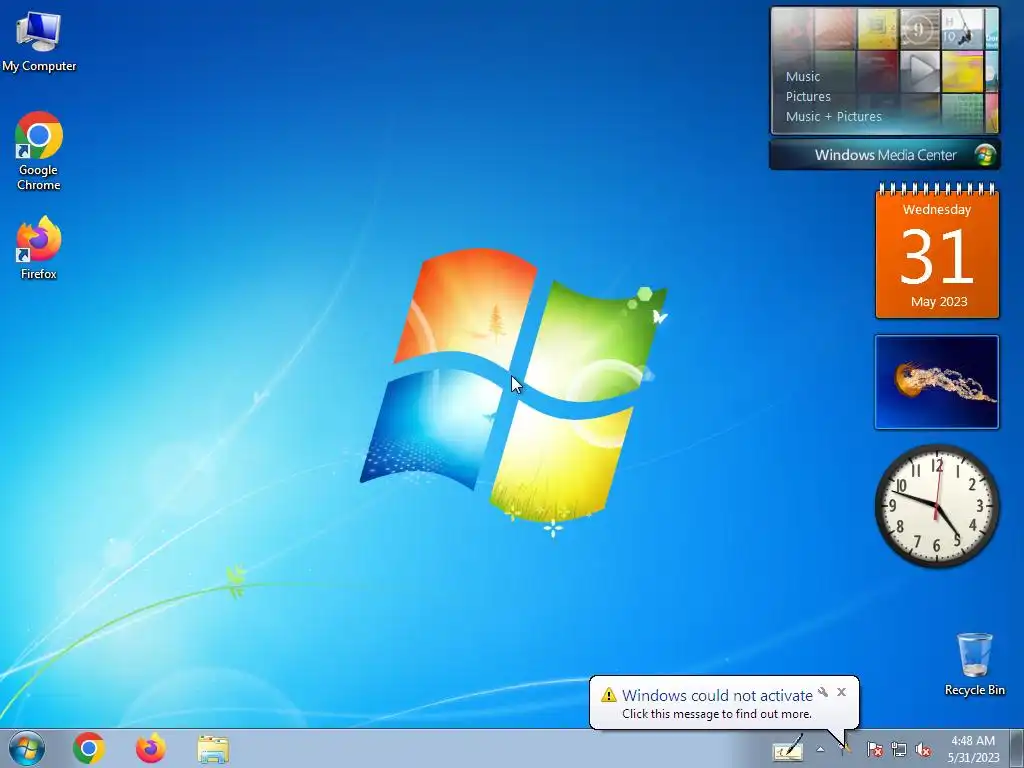1024x768 pixels.
Task: Open the Action Center flag icon
Action: [874, 749]
